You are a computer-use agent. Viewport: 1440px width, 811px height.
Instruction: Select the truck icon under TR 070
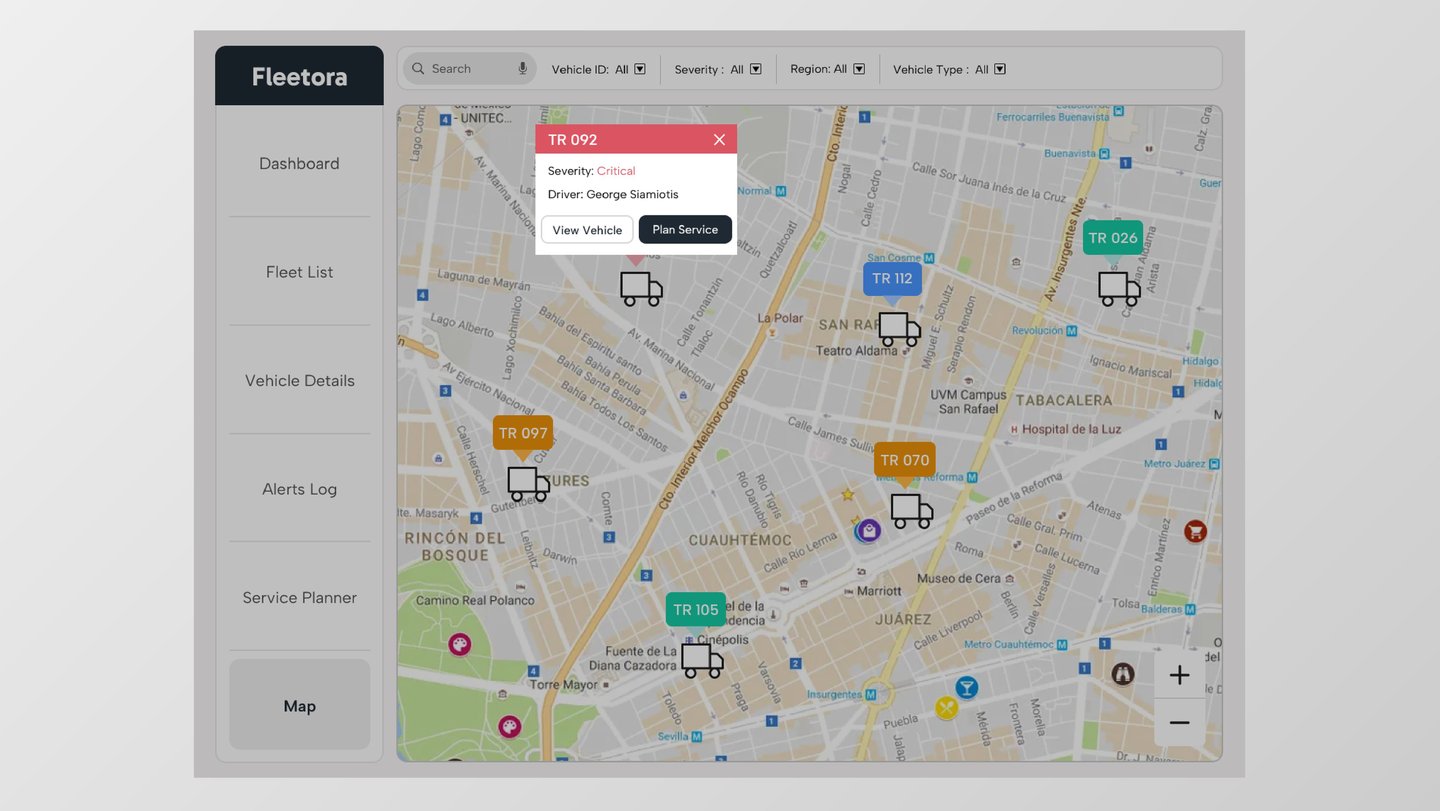(x=911, y=511)
